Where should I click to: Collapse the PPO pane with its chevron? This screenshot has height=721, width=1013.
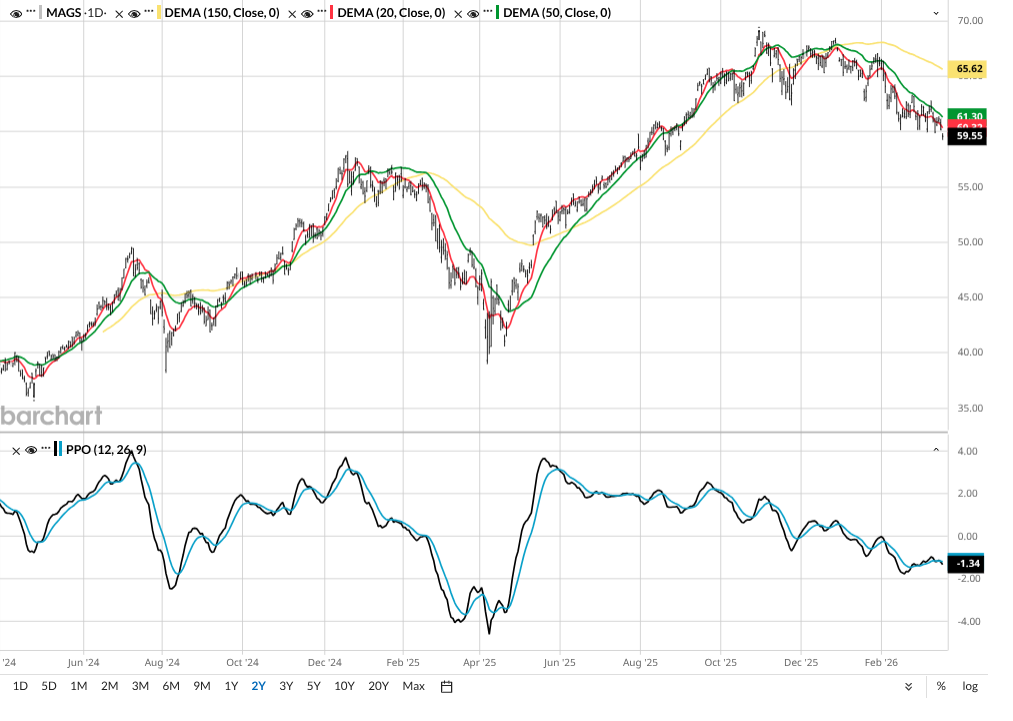(936, 450)
